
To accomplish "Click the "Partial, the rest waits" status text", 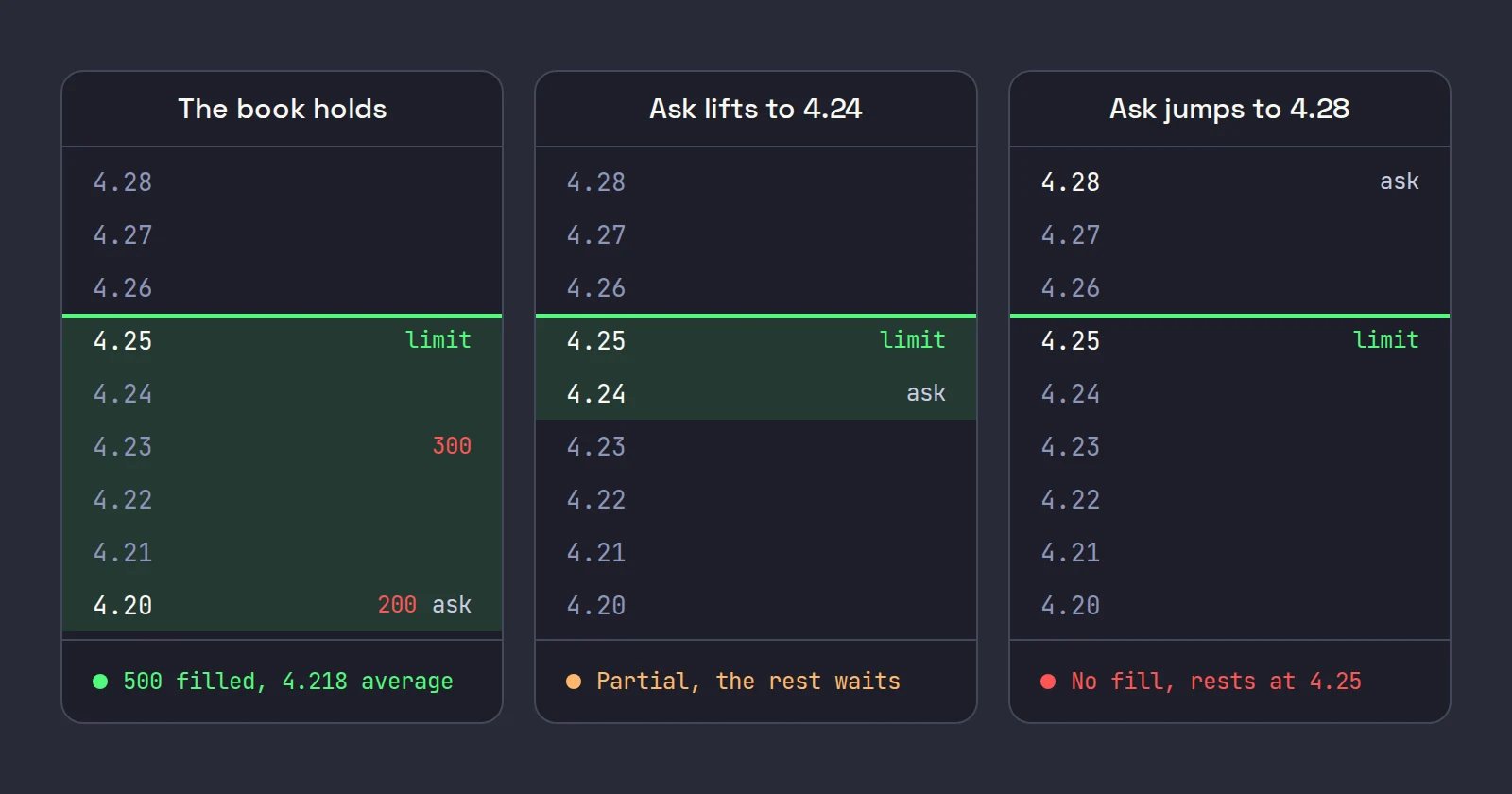I will (748, 682).
